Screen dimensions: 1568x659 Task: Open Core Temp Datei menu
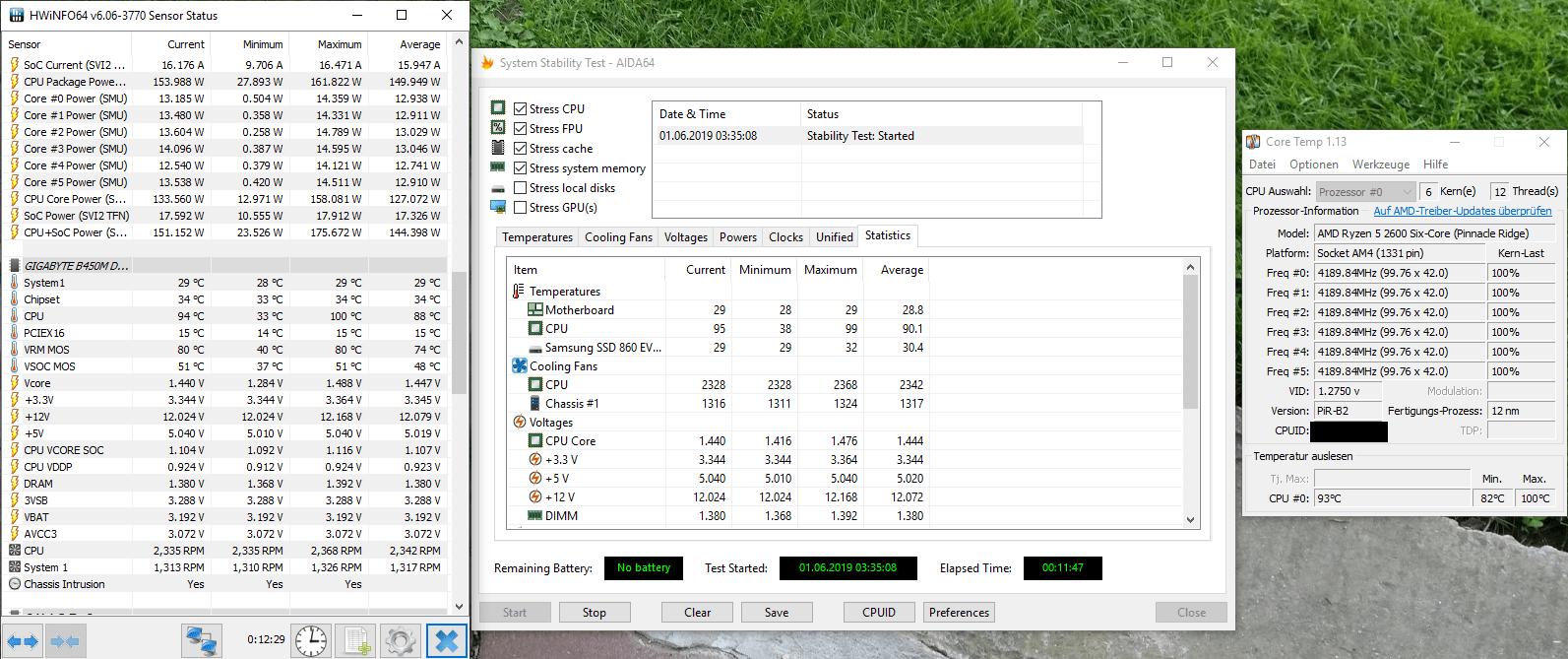pyautogui.click(x=1262, y=165)
